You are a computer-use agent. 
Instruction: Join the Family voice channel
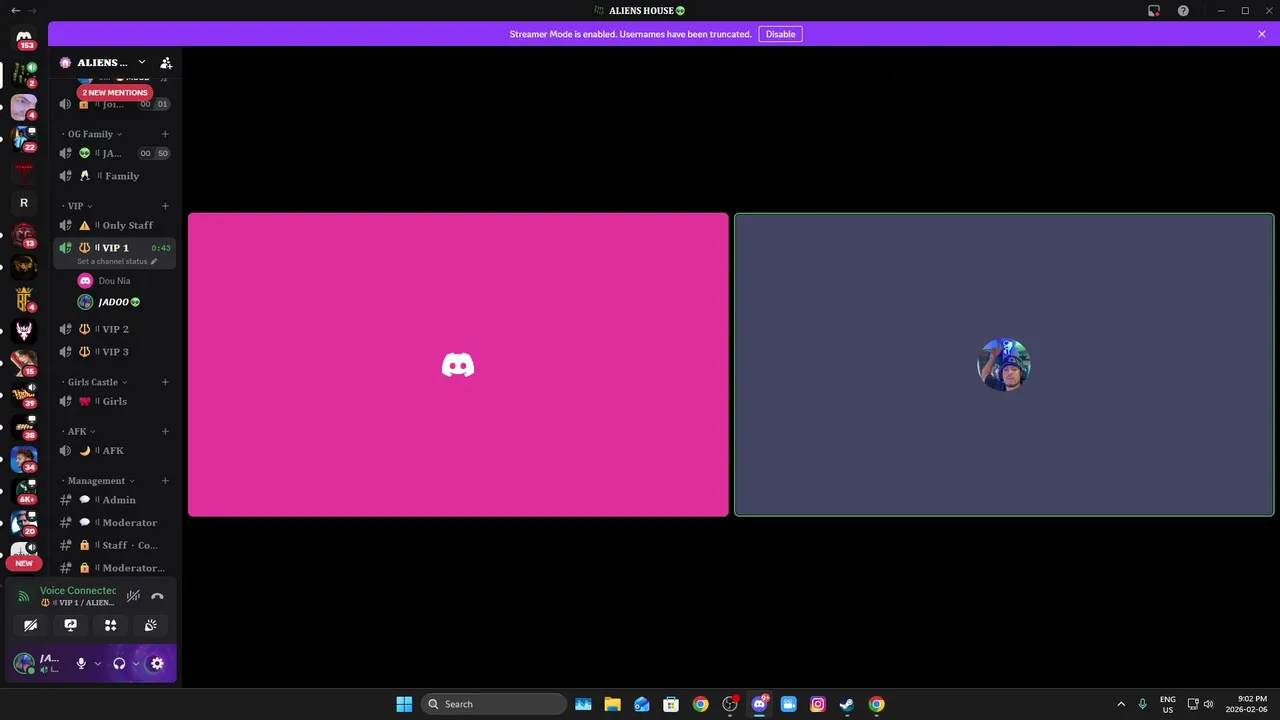114,176
